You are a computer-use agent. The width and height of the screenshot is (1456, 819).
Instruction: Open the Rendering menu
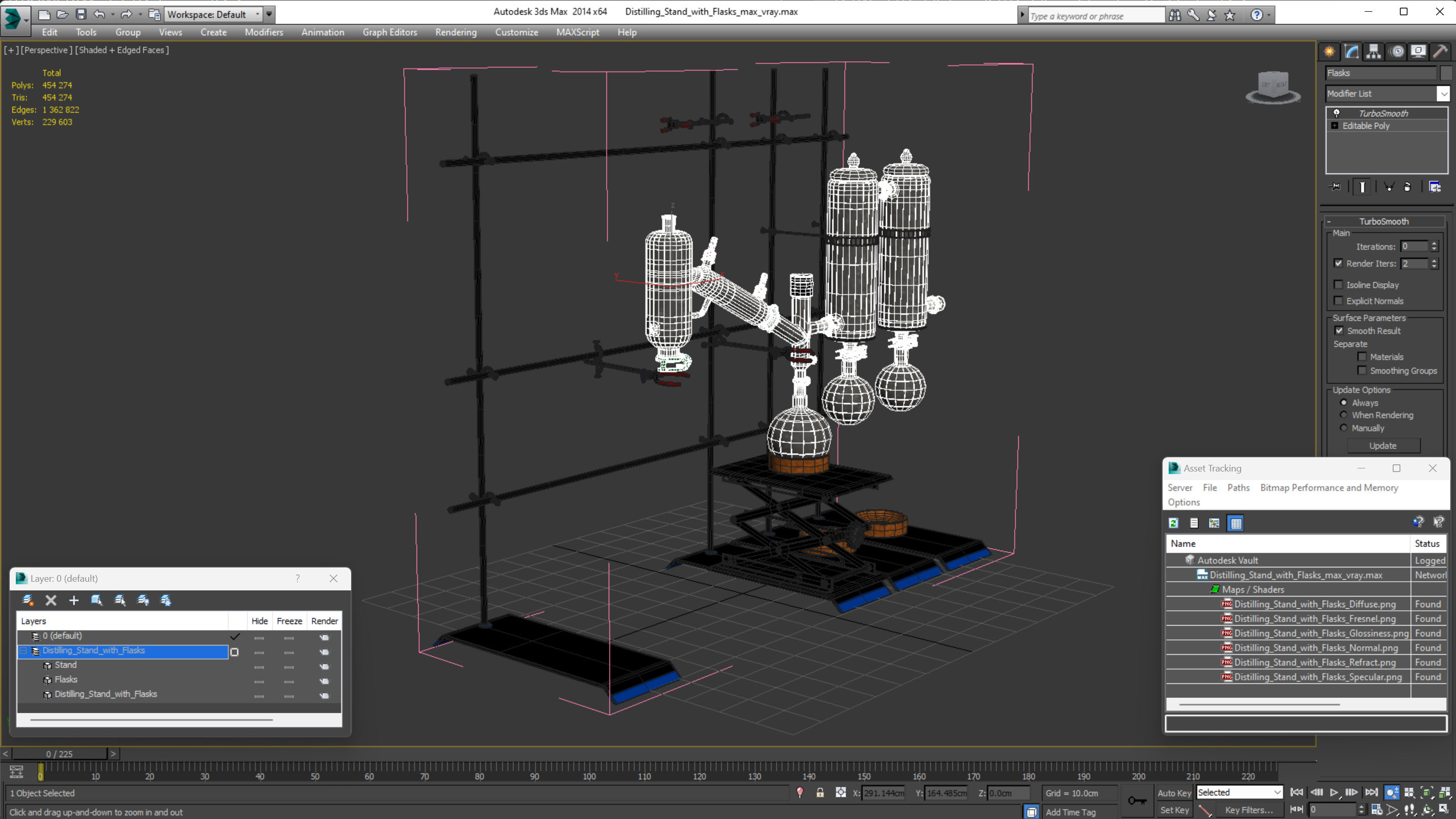[456, 32]
